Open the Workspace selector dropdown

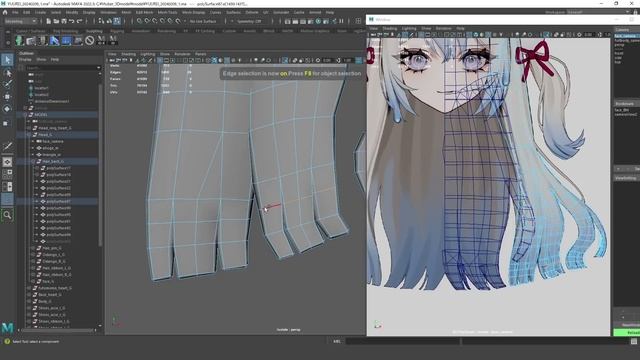click(599, 13)
